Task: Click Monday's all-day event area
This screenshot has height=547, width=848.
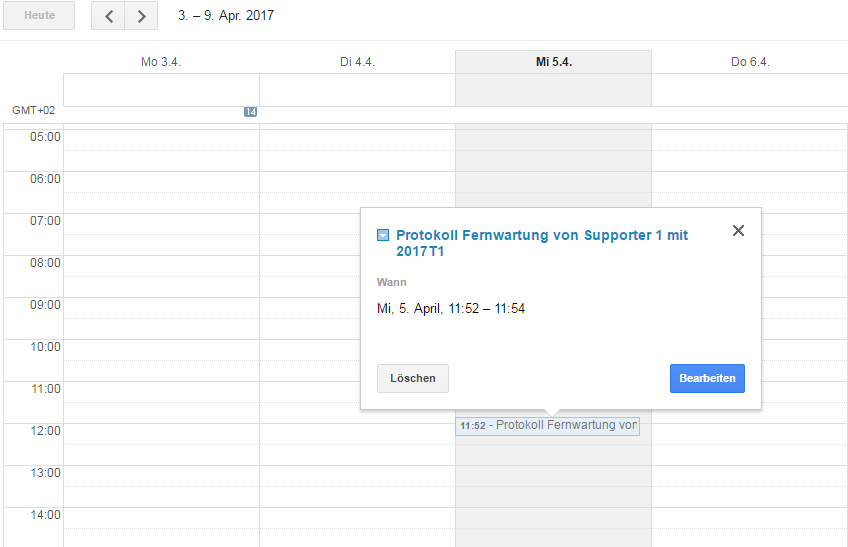Action: tap(161, 90)
